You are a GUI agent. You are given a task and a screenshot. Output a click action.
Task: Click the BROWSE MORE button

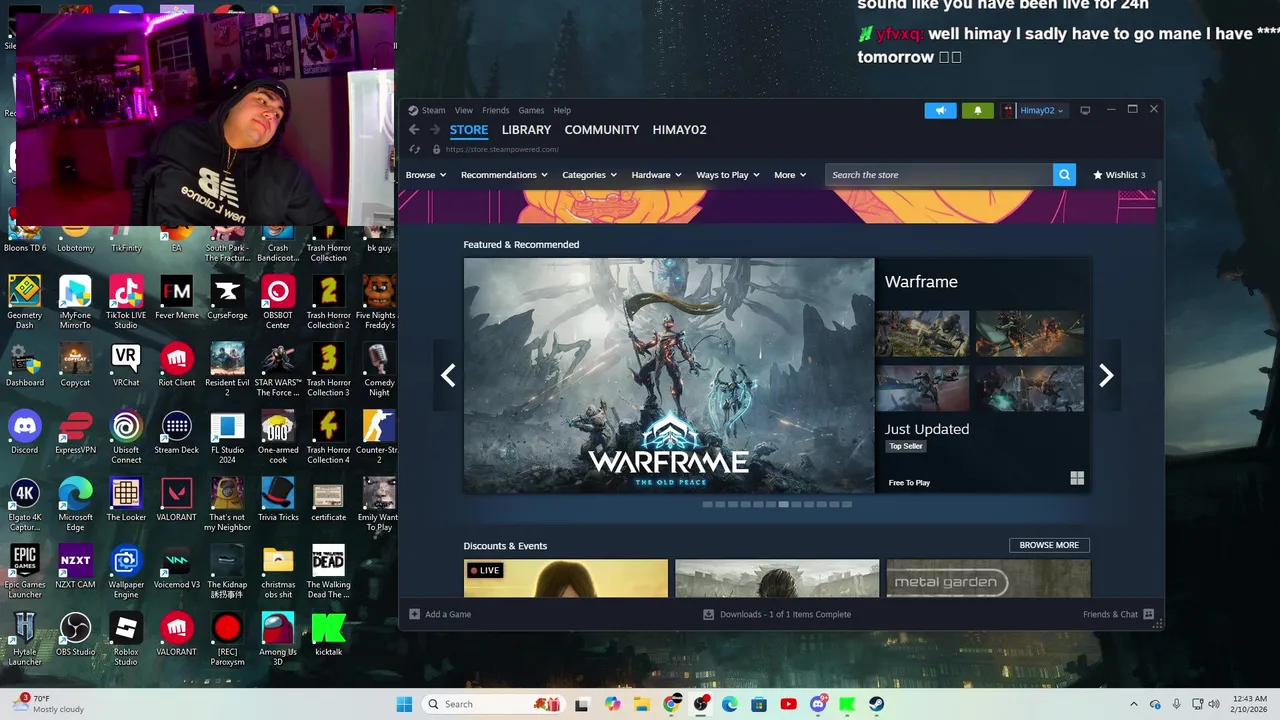click(x=1049, y=545)
